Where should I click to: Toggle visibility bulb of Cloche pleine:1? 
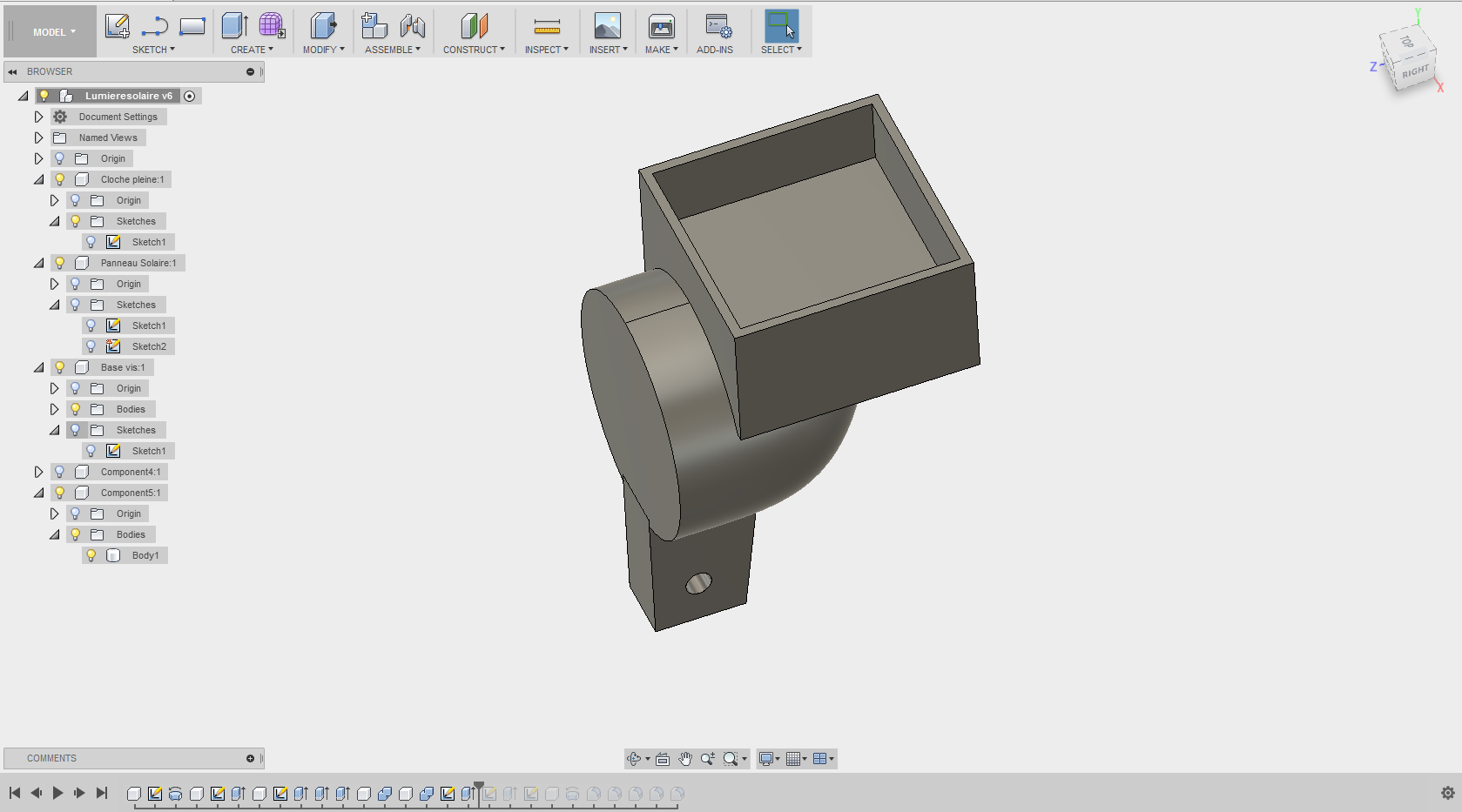(59, 179)
